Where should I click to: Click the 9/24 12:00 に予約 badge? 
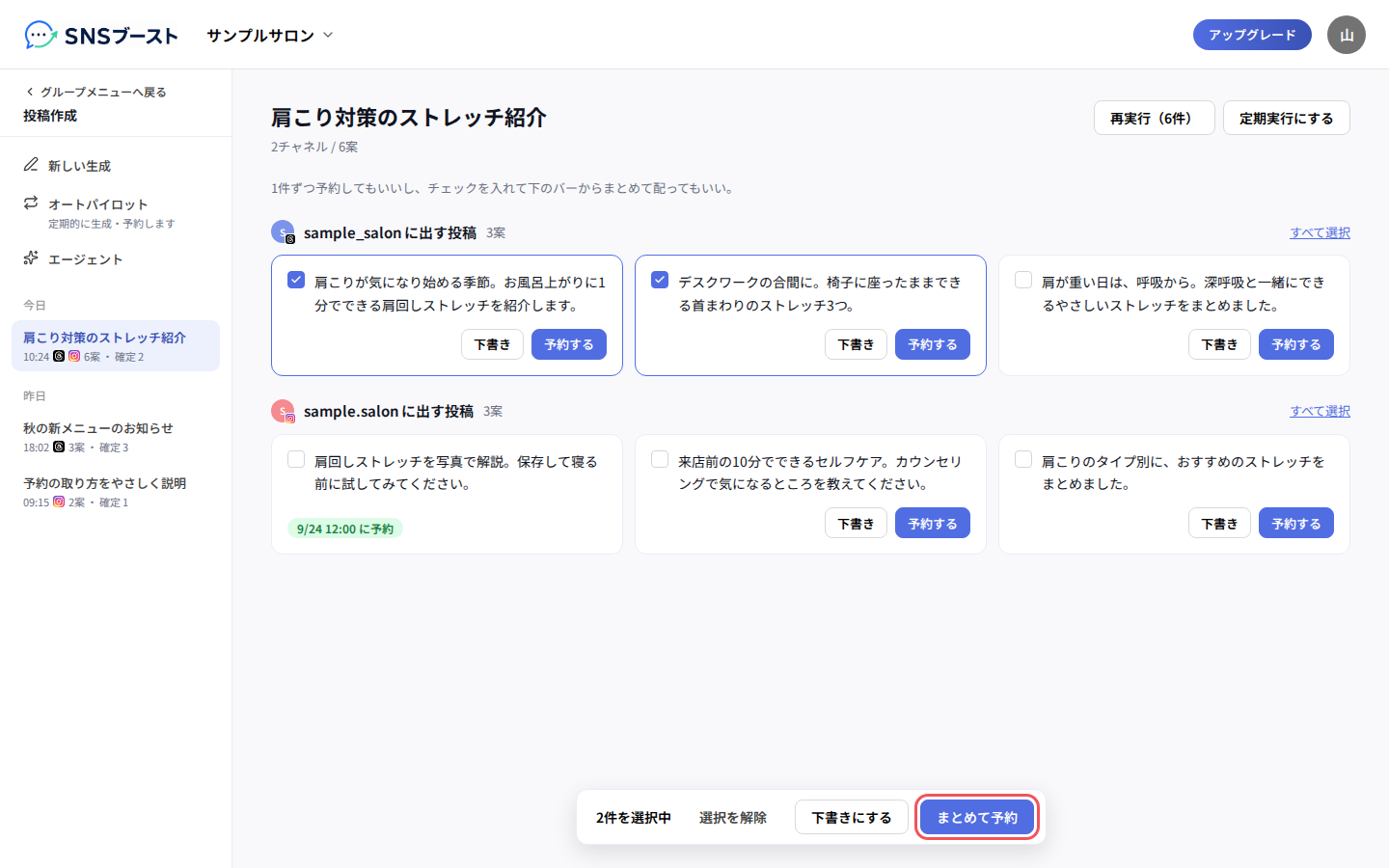(x=345, y=529)
